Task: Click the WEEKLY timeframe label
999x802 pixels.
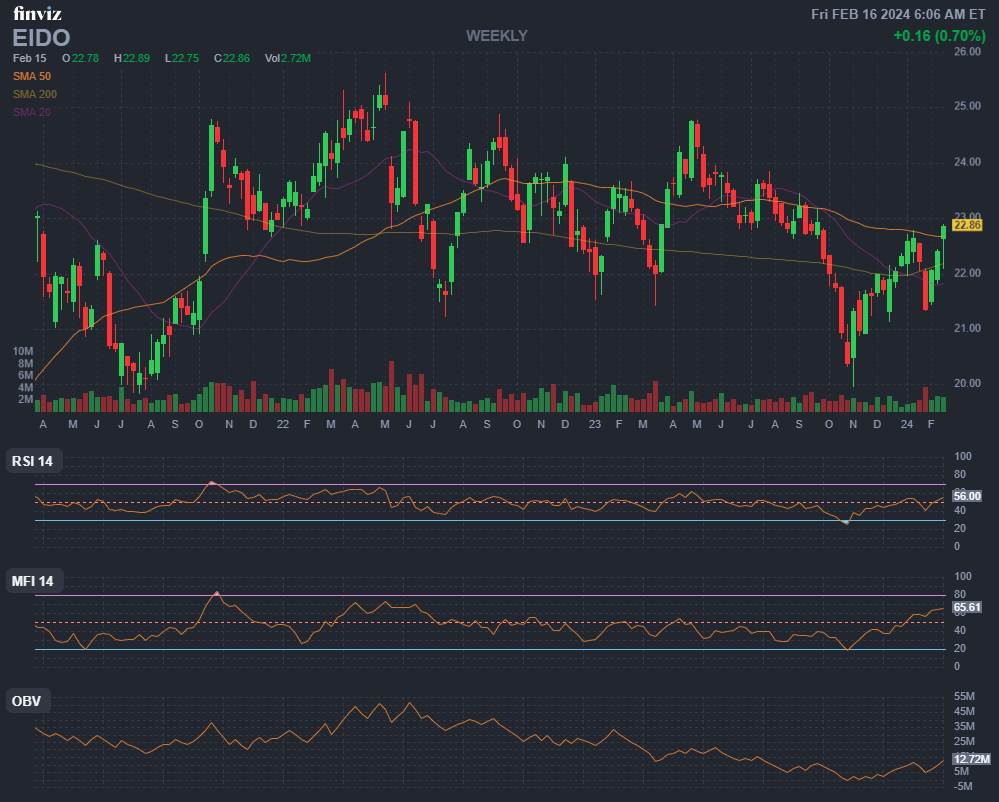Action: coord(496,36)
